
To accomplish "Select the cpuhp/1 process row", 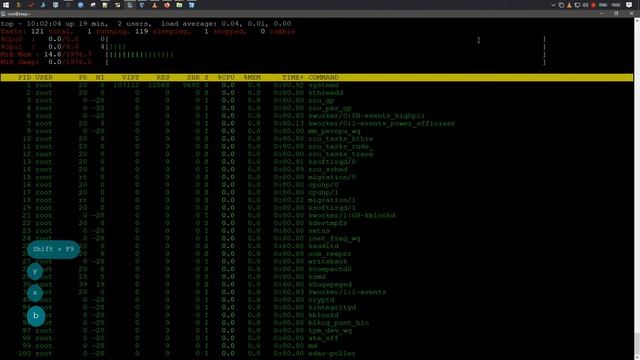I will coord(317,192).
